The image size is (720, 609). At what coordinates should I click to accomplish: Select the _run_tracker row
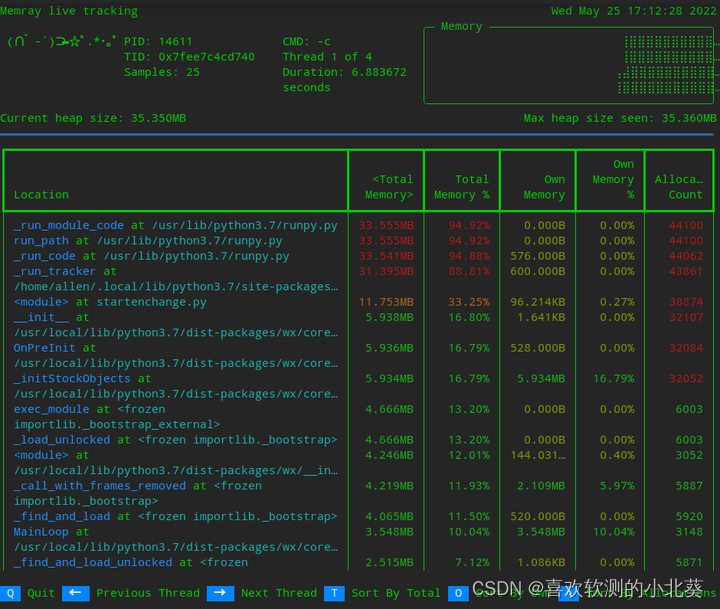tap(358, 279)
